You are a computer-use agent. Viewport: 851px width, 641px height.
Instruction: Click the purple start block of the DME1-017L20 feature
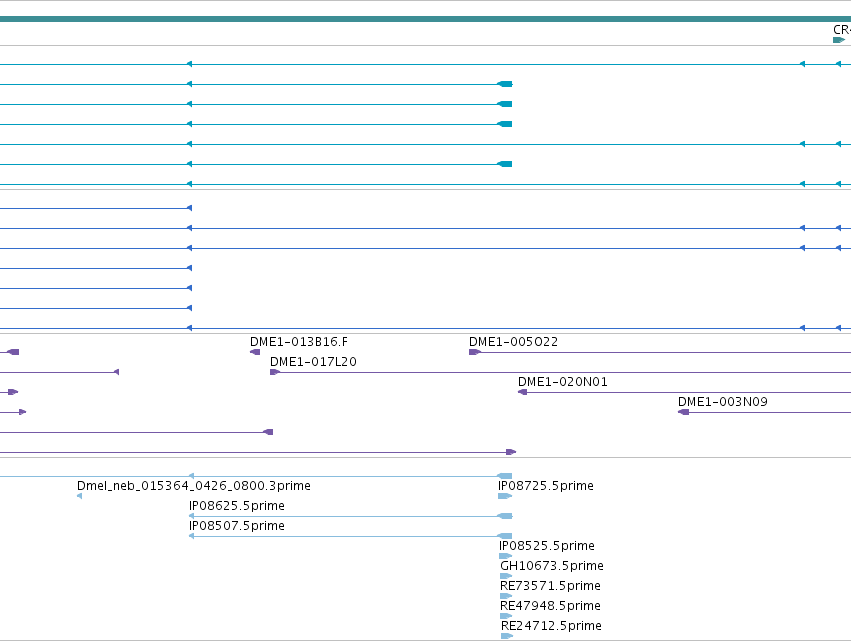pyautogui.click(x=275, y=372)
